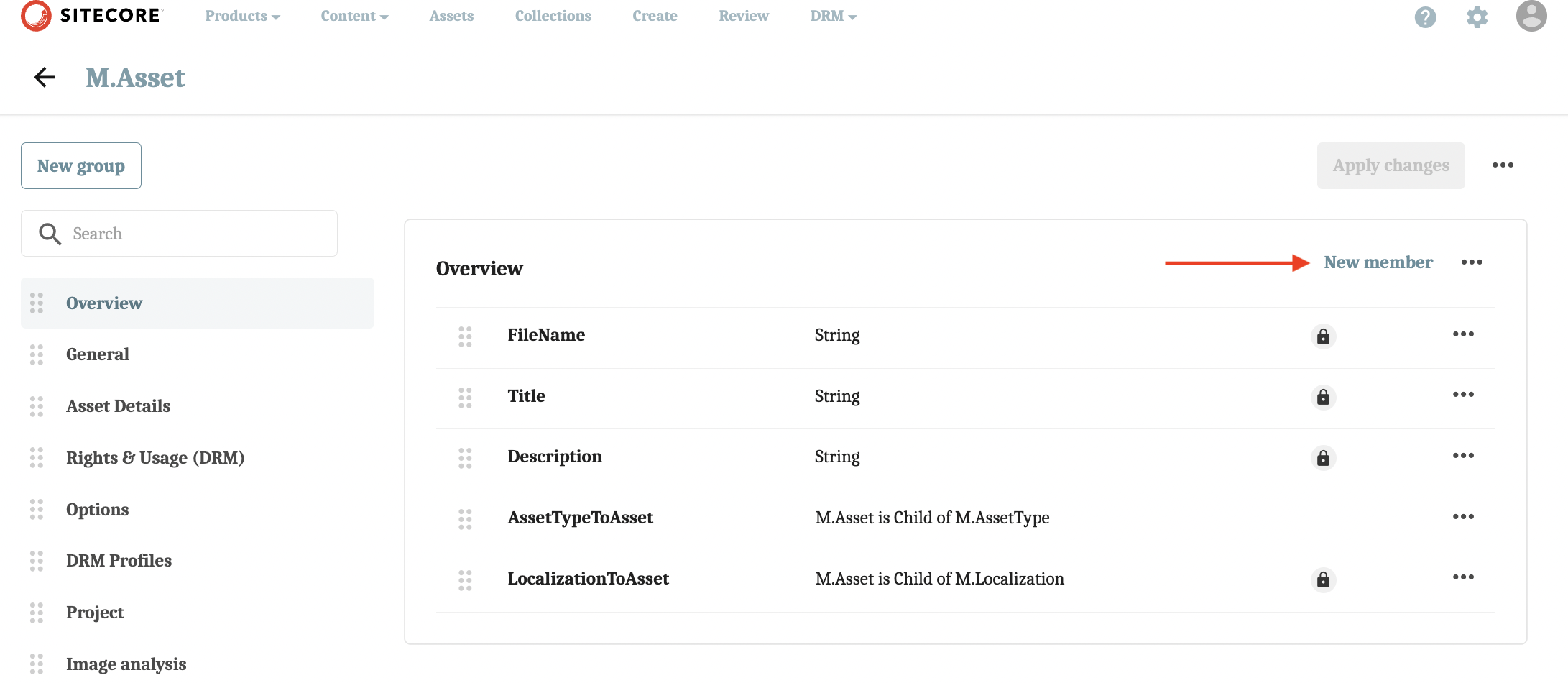Click the New member link

click(1378, 262)
